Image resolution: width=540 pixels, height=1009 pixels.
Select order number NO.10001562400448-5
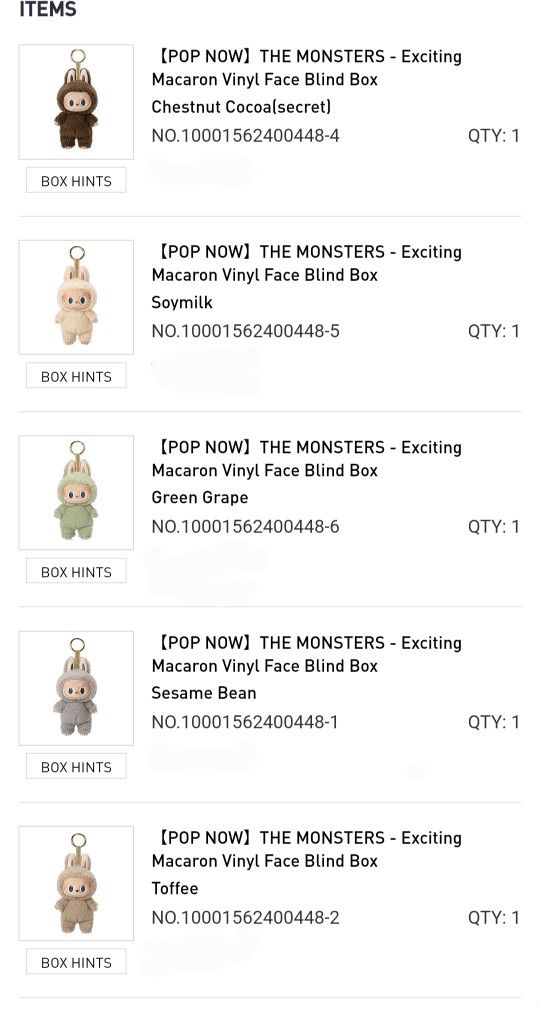click(x=245, y=331)
